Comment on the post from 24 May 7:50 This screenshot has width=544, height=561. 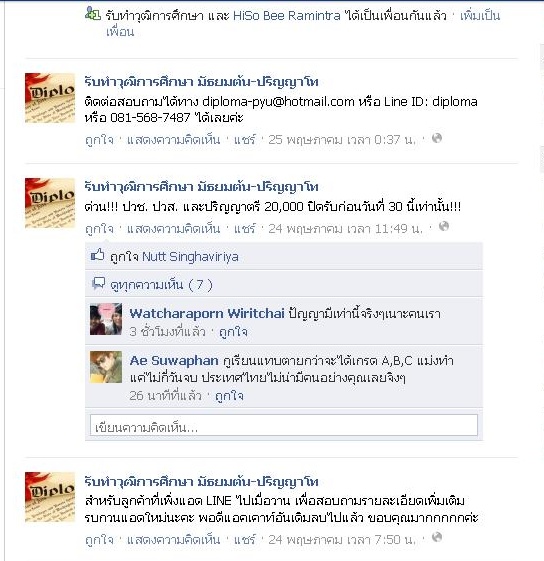point(173,540)
